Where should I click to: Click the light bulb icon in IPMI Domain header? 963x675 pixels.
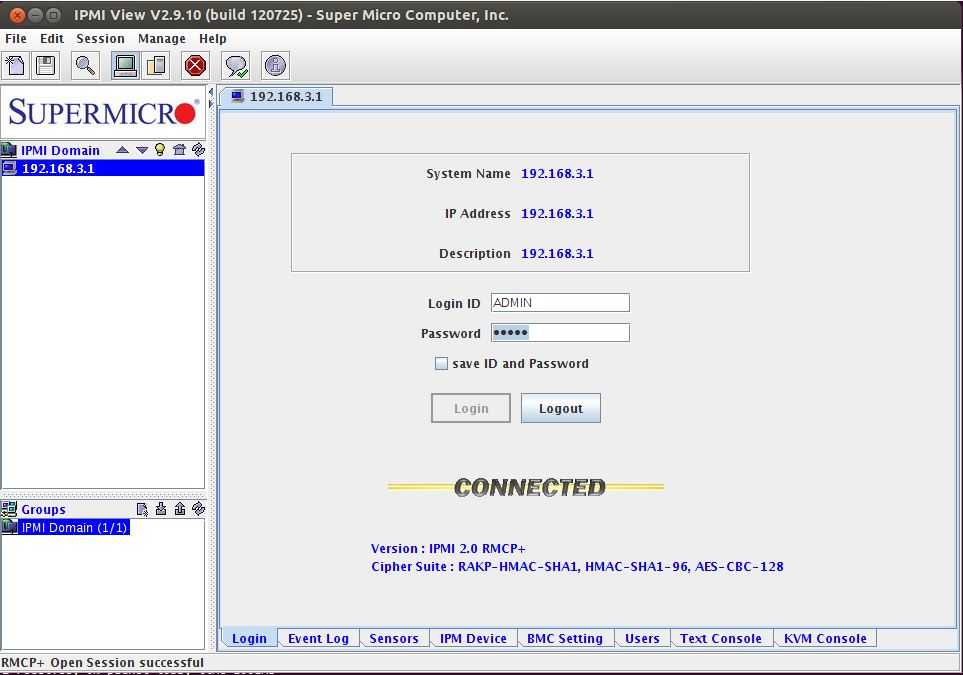coord(160,149)
